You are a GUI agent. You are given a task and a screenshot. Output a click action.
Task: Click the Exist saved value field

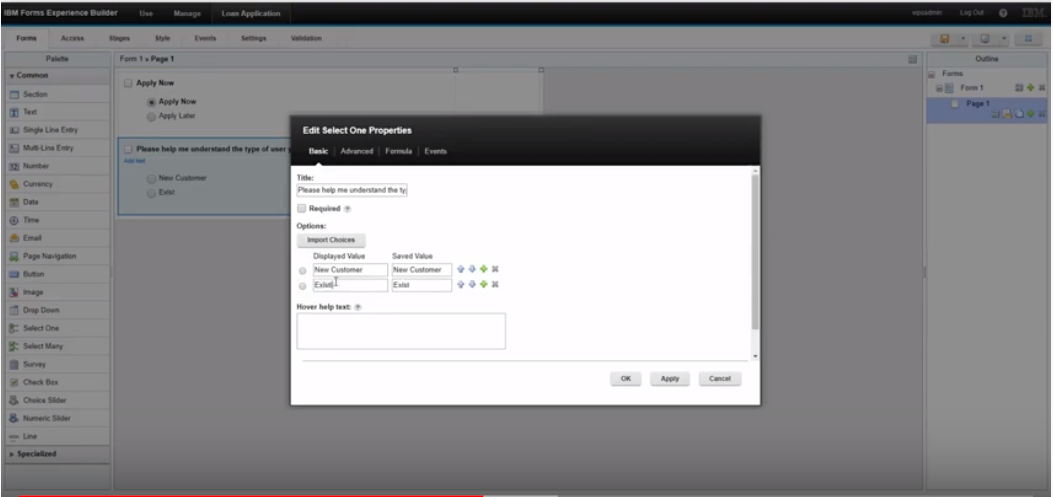[422, 285]
